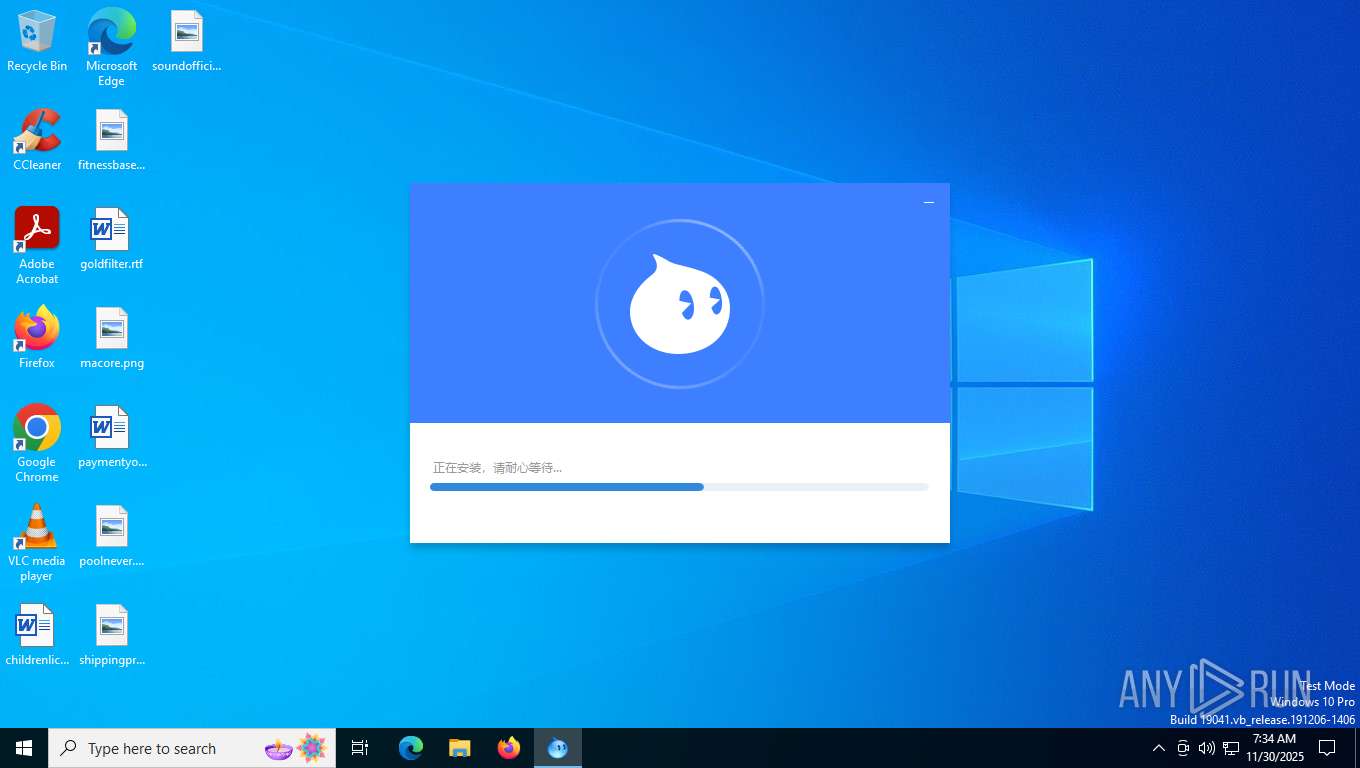Open the notification center

1327,748
